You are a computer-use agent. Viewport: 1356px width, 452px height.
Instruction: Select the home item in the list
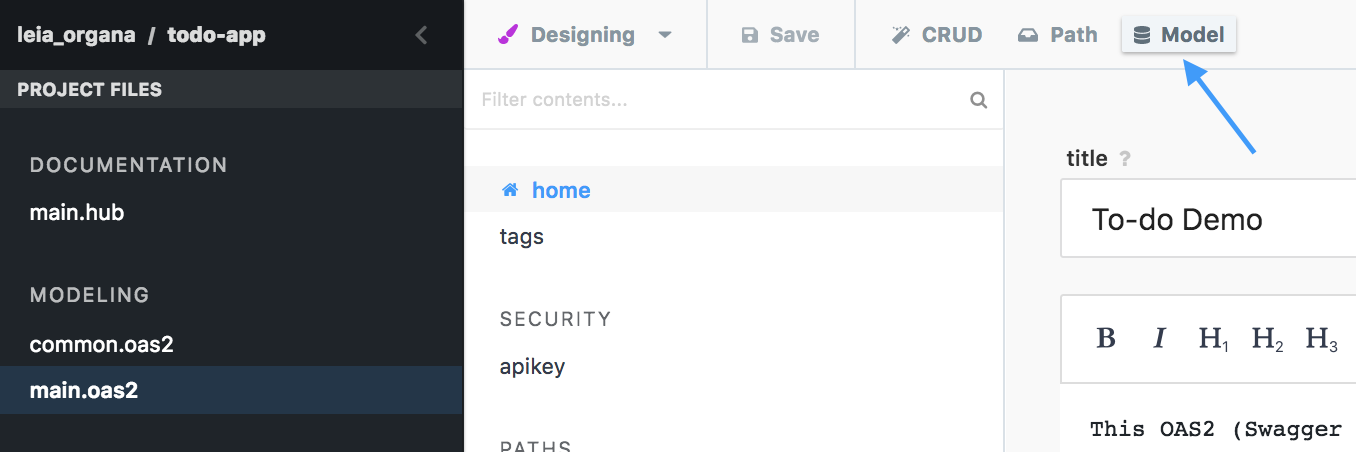pyautogui.click(x=560, y=190)
